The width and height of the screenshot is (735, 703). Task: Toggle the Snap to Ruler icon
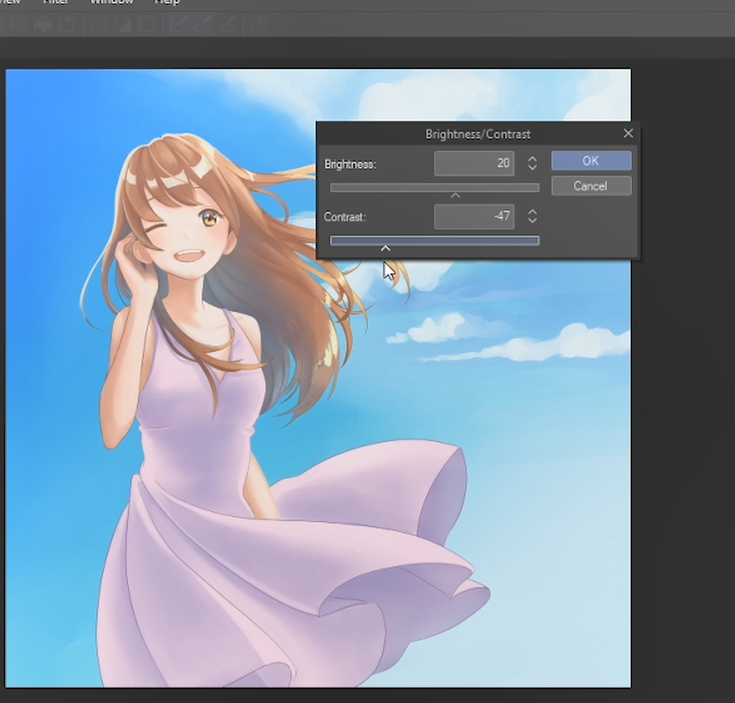point(179,25)
